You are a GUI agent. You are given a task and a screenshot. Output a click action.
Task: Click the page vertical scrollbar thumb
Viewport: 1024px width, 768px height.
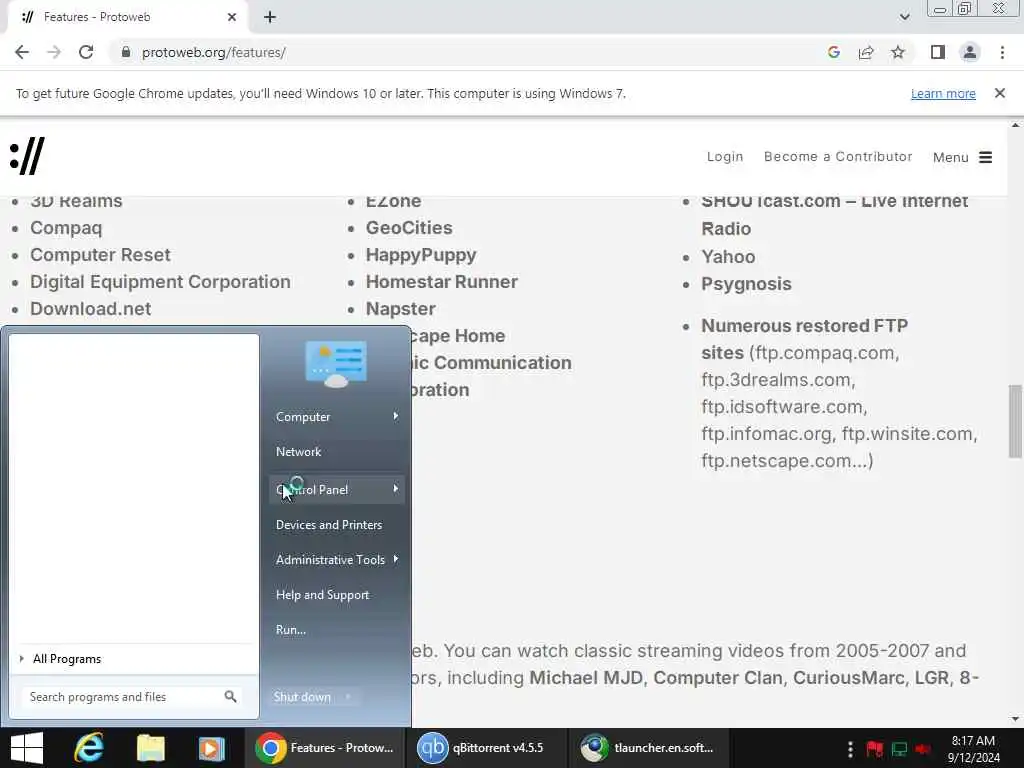(1015, 421)
